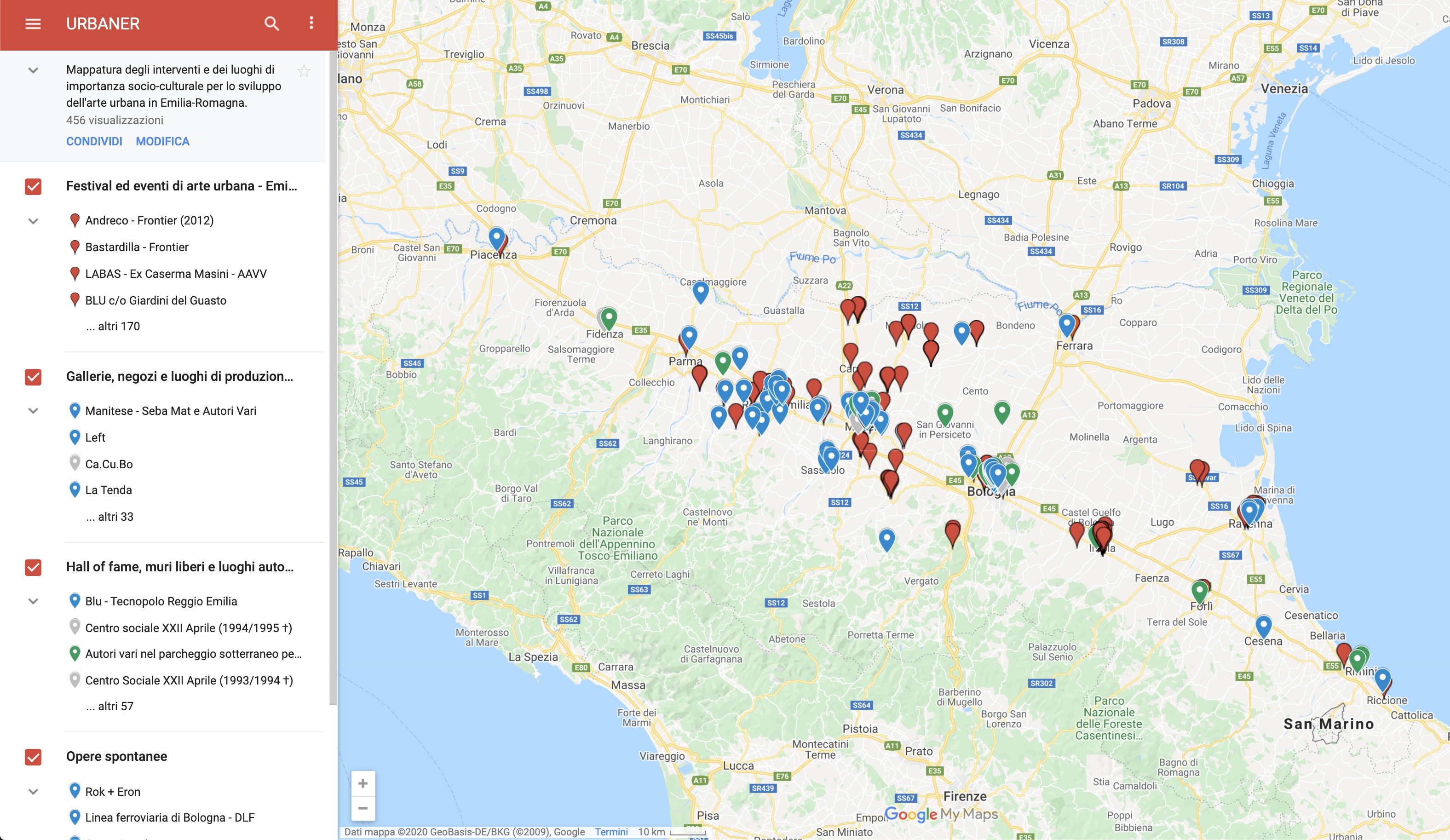1450x840 pixels.
Task: Select Centro Sociale XXII Aprile (1993/1994) entry
Action: [x=189, y=680]
